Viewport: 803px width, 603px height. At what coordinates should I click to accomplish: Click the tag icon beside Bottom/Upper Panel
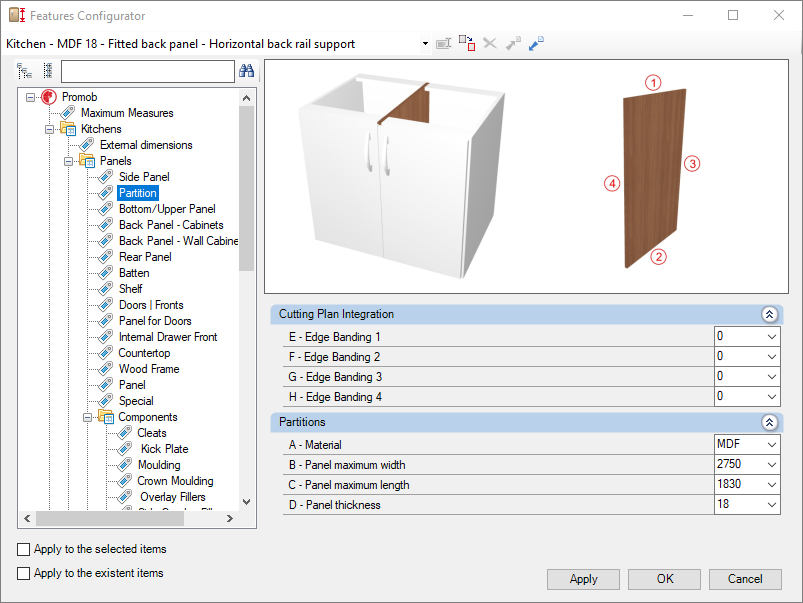click(106, 209)
